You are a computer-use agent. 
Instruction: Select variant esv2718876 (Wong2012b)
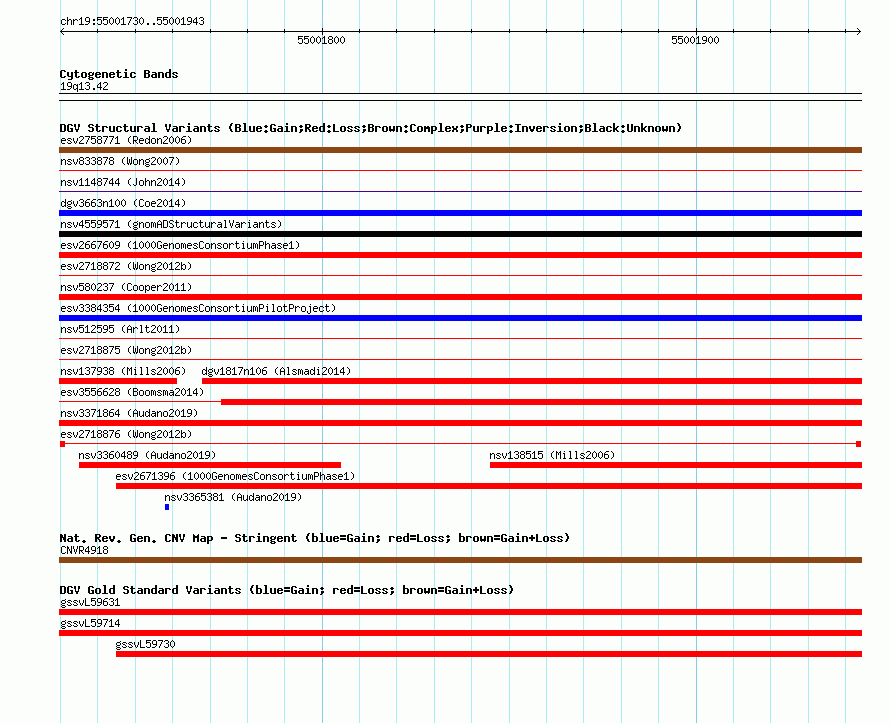coord(126,434)
